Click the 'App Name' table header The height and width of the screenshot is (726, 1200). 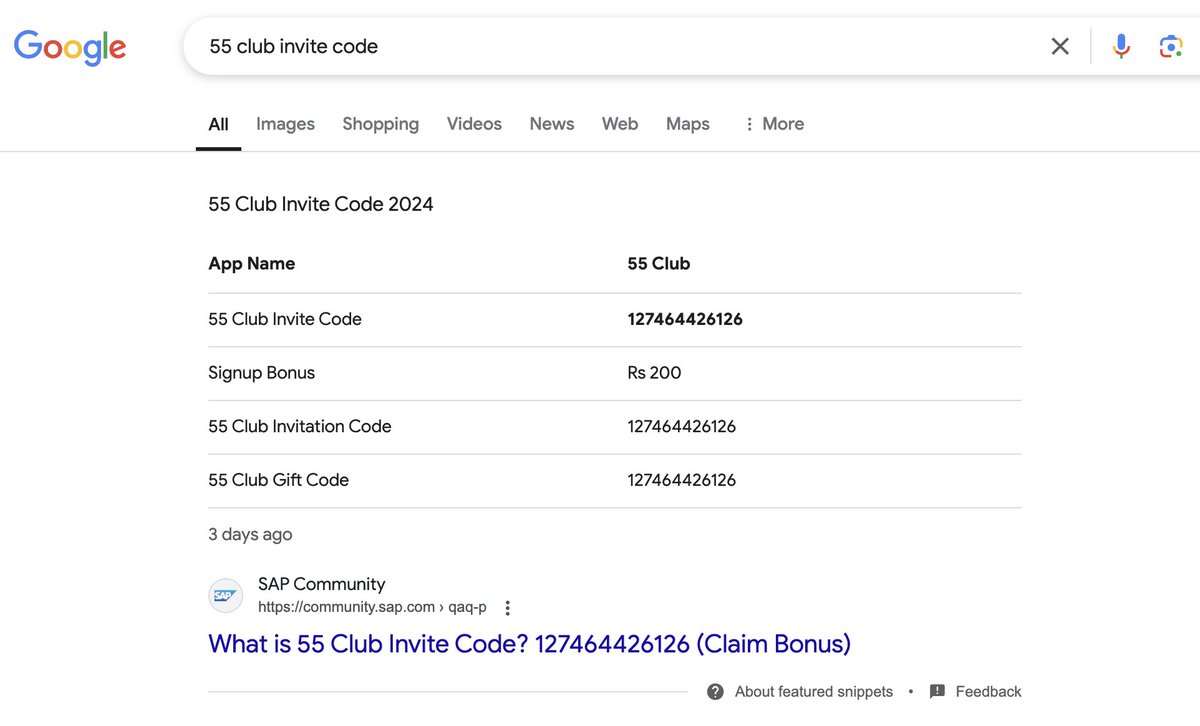tap(252, 264)
